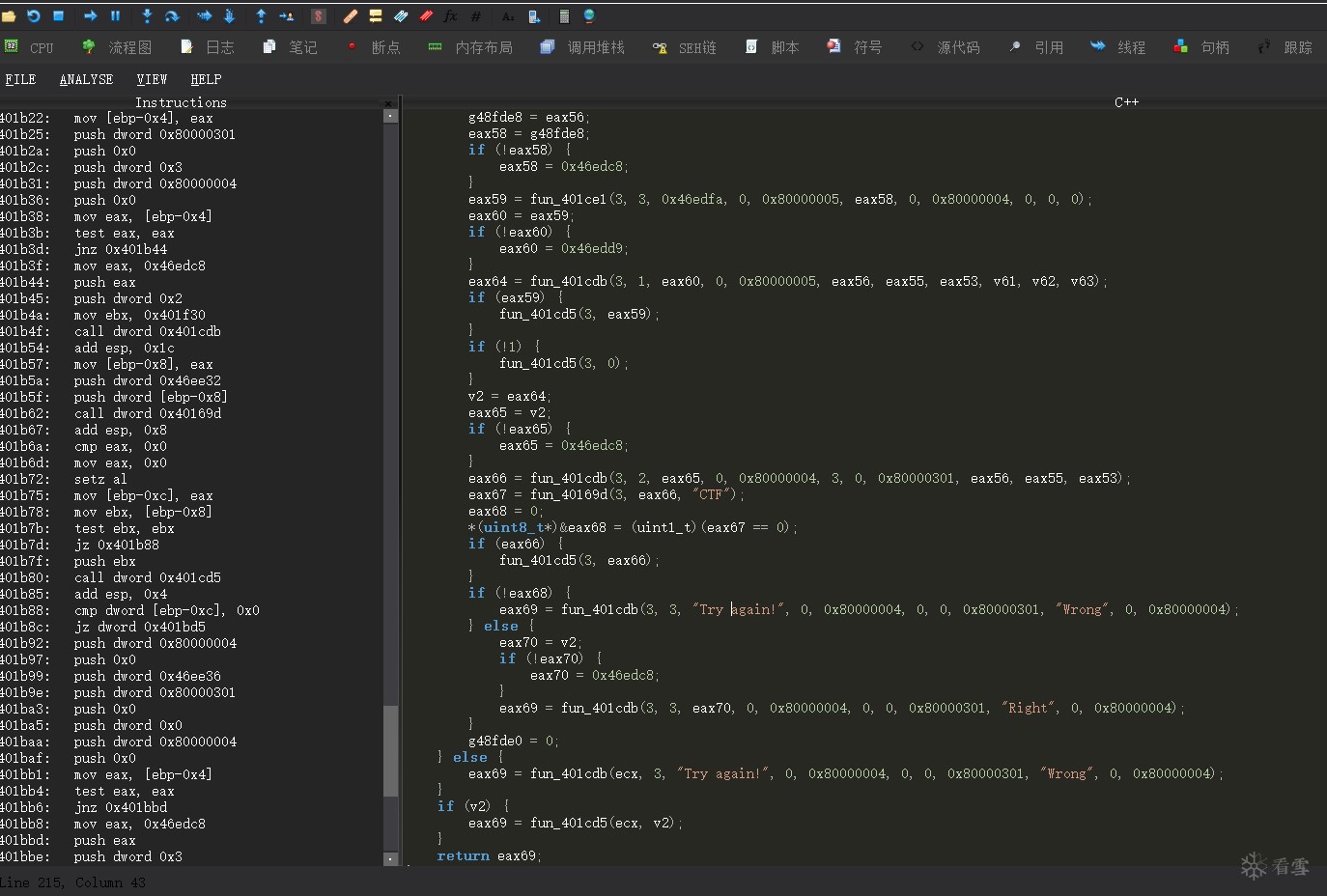The height and width of the screenshot is (896, 1327).
Task: Click the fx functions icon
Action: coord(450,15)
